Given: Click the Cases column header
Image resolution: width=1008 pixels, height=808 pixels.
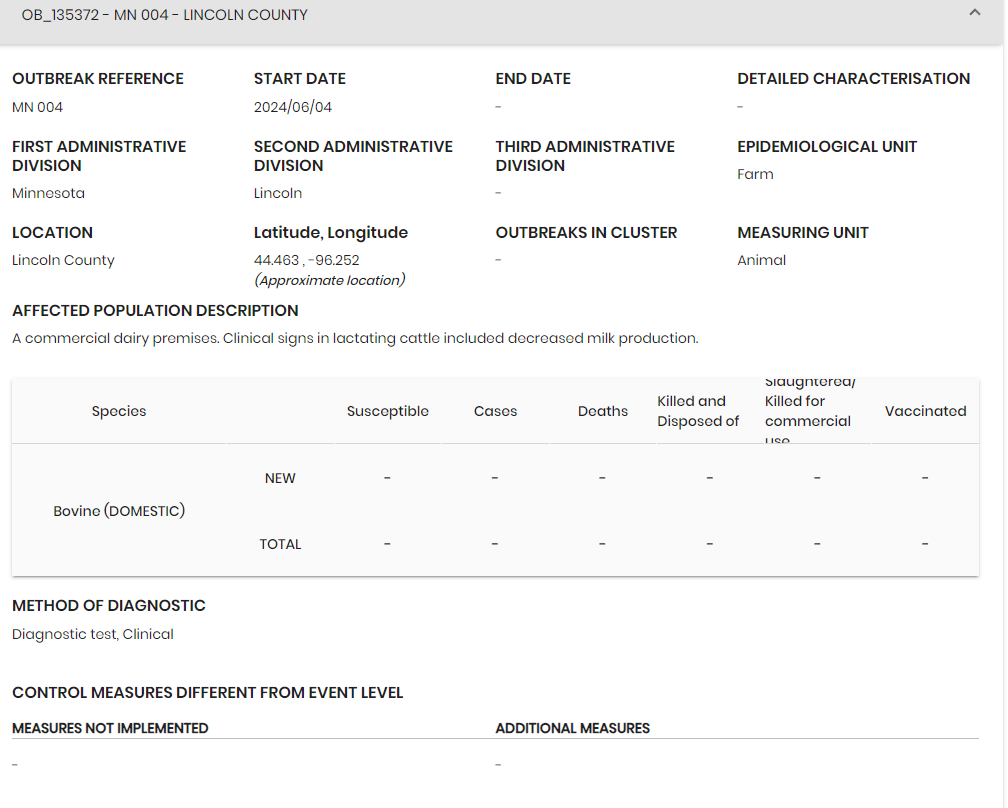Looking at the screenshot, I should [495, 411].
